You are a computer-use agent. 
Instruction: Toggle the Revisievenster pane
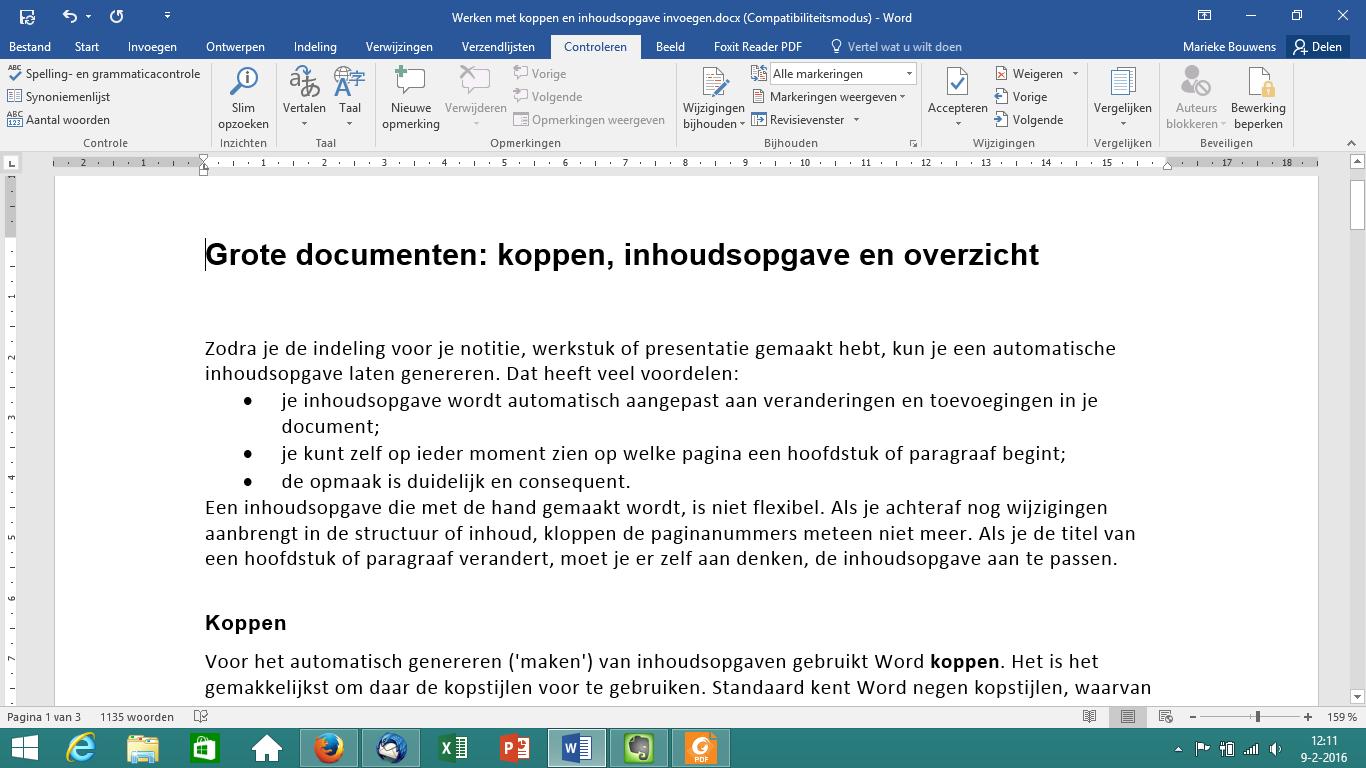[798, 120]
